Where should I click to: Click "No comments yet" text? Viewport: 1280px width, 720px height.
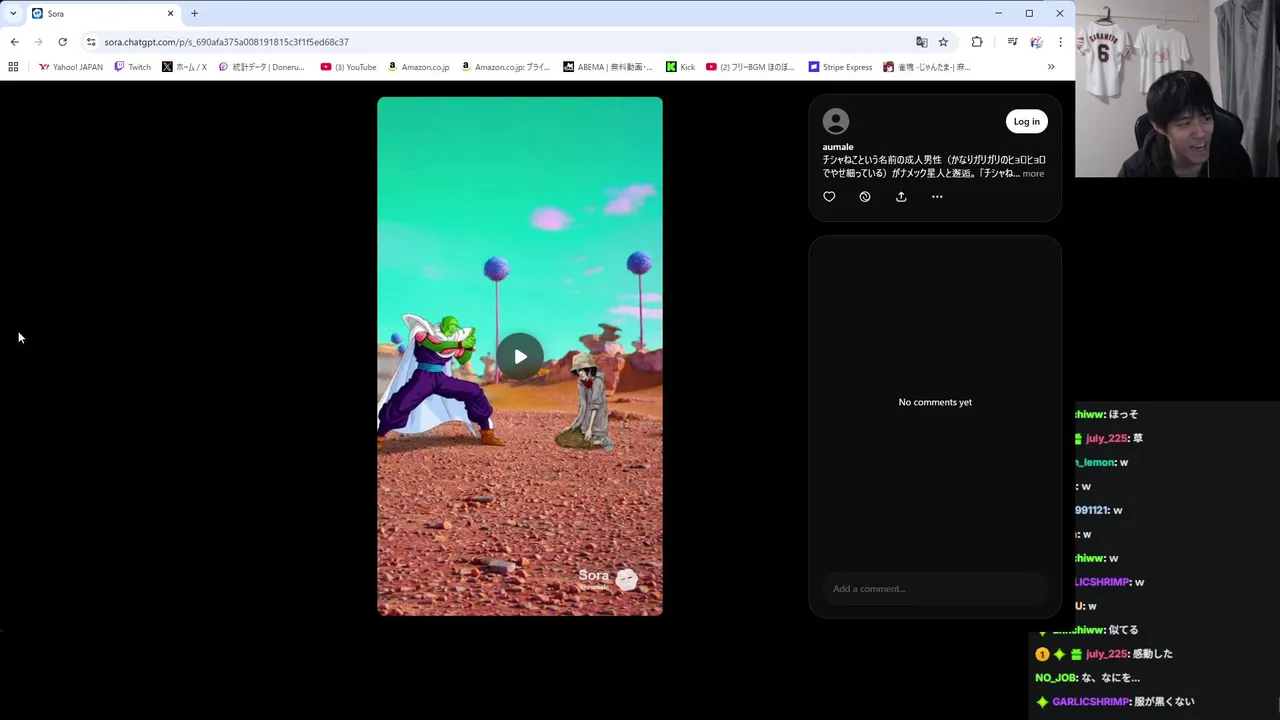pos(935,402)
